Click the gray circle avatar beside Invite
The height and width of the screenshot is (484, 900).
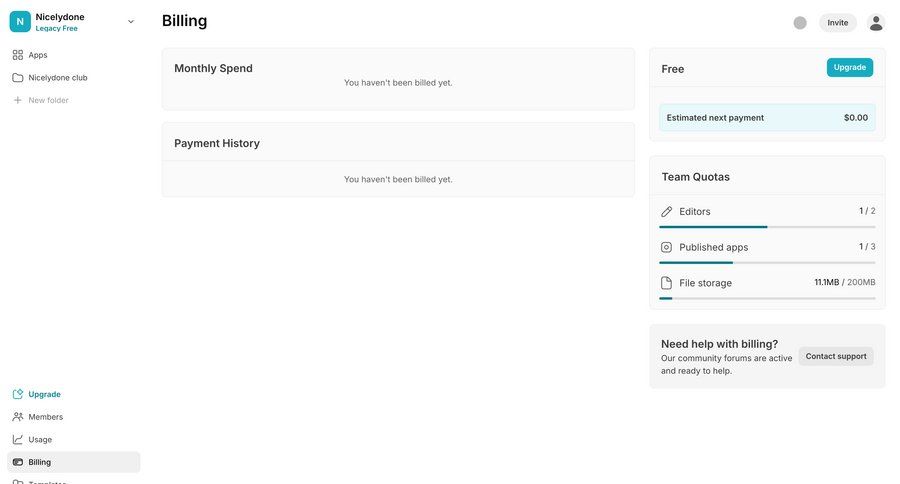click(800, 22)
